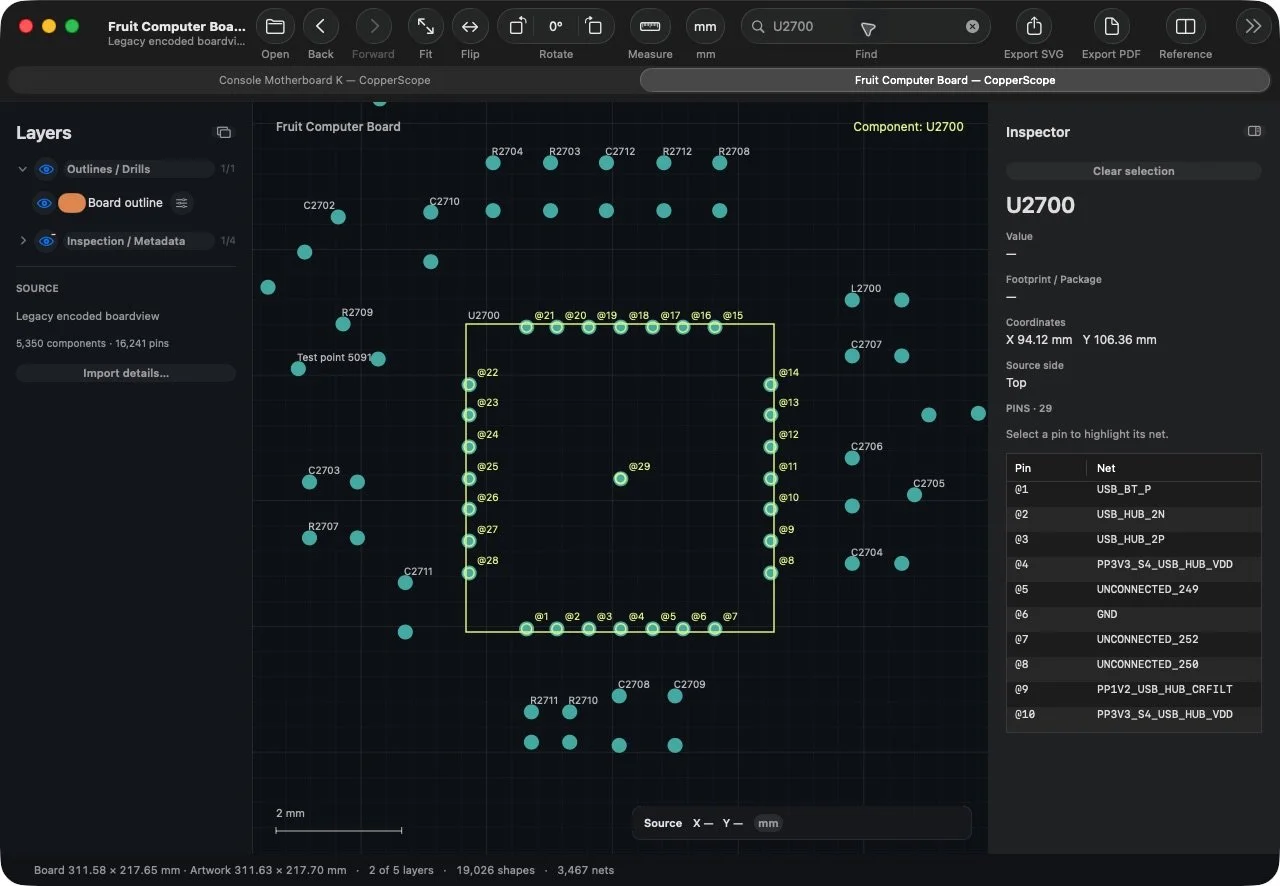1280x886 pixels.
Task: Select pin @7 on the board
Action: (x=714, y=629)
